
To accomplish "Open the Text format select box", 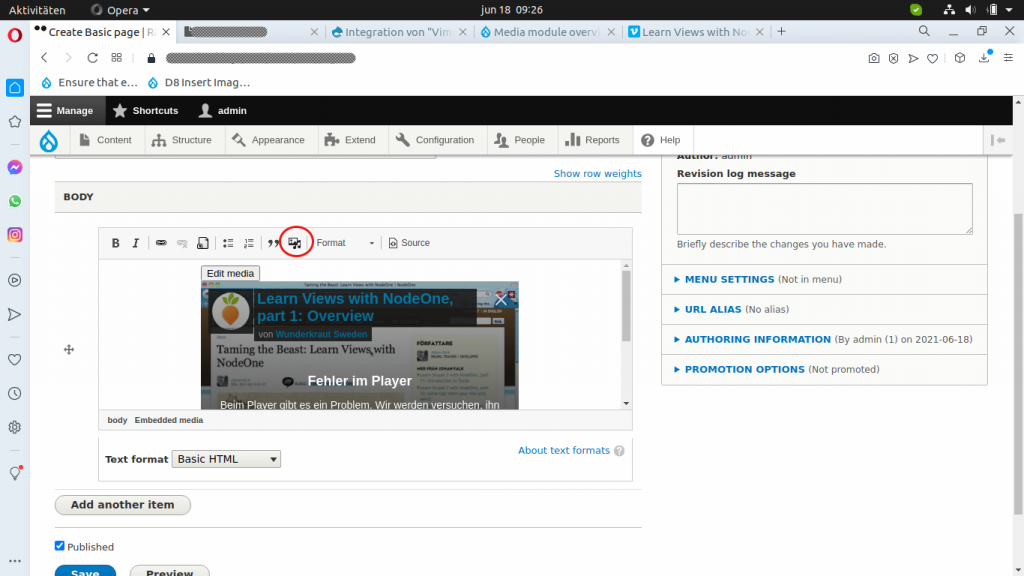I will (x=226, y=459).
